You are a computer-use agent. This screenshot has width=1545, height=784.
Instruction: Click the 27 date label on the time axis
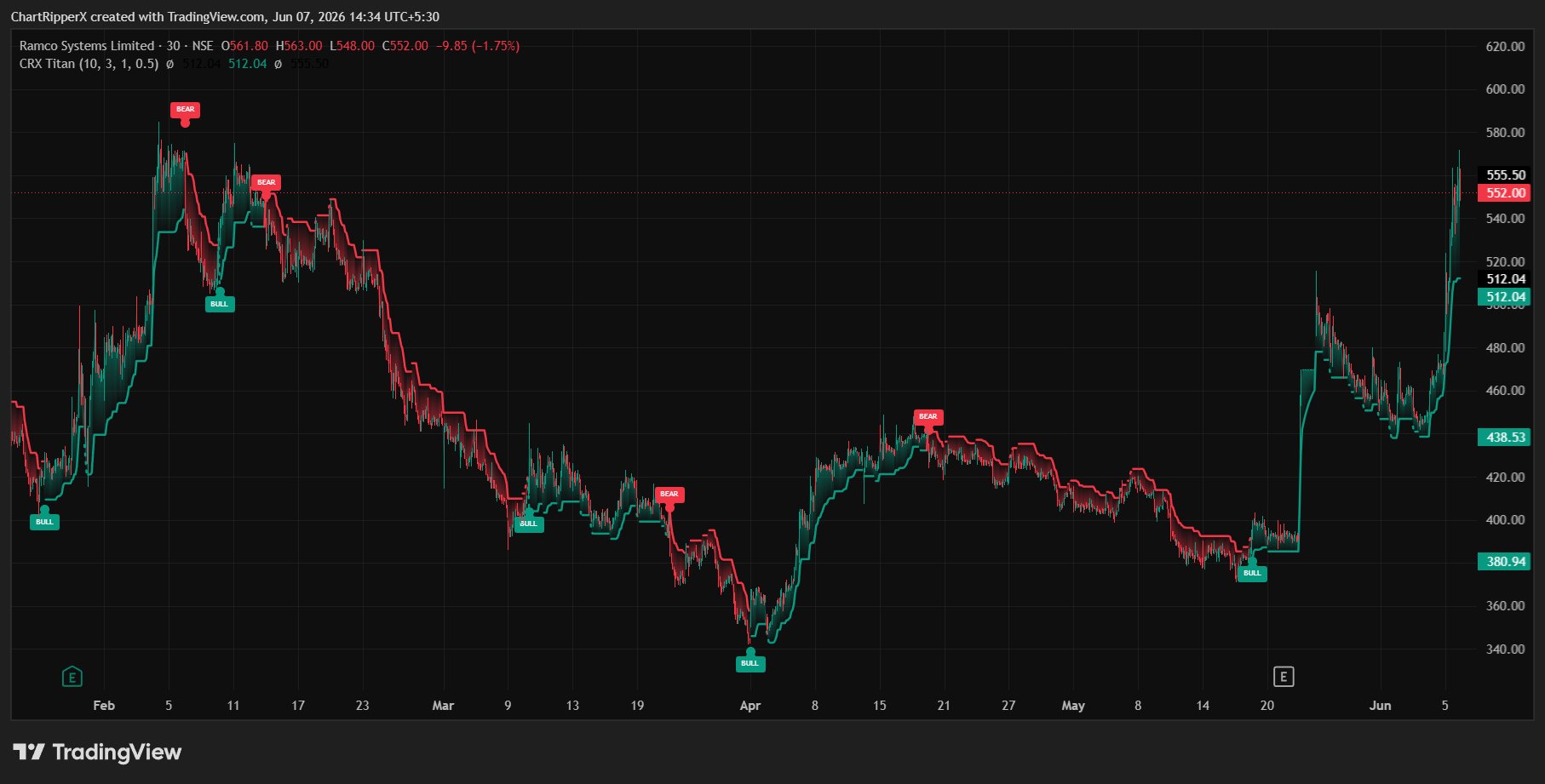[x=1008, y=706]
